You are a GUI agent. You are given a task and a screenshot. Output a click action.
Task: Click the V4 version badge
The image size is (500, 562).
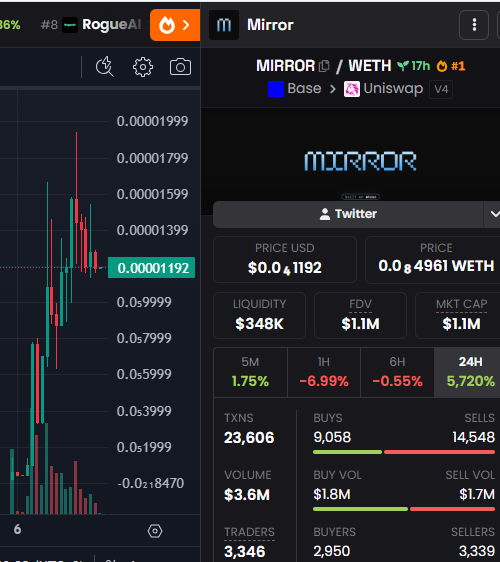[441, 89]
